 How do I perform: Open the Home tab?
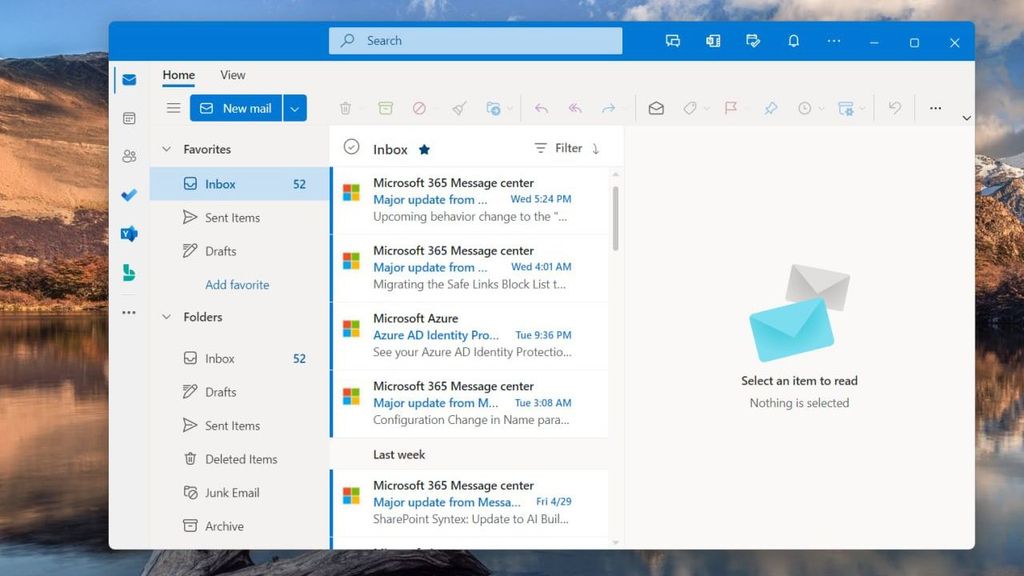[178, 75]
